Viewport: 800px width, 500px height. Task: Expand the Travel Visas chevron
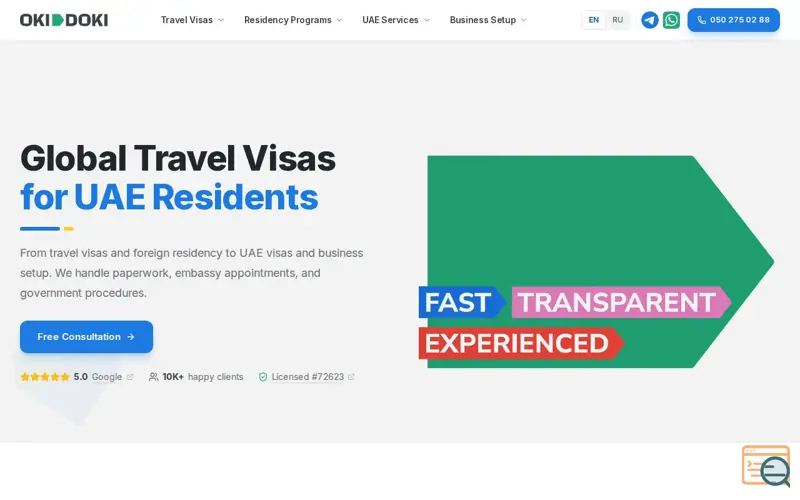[221, 20]
